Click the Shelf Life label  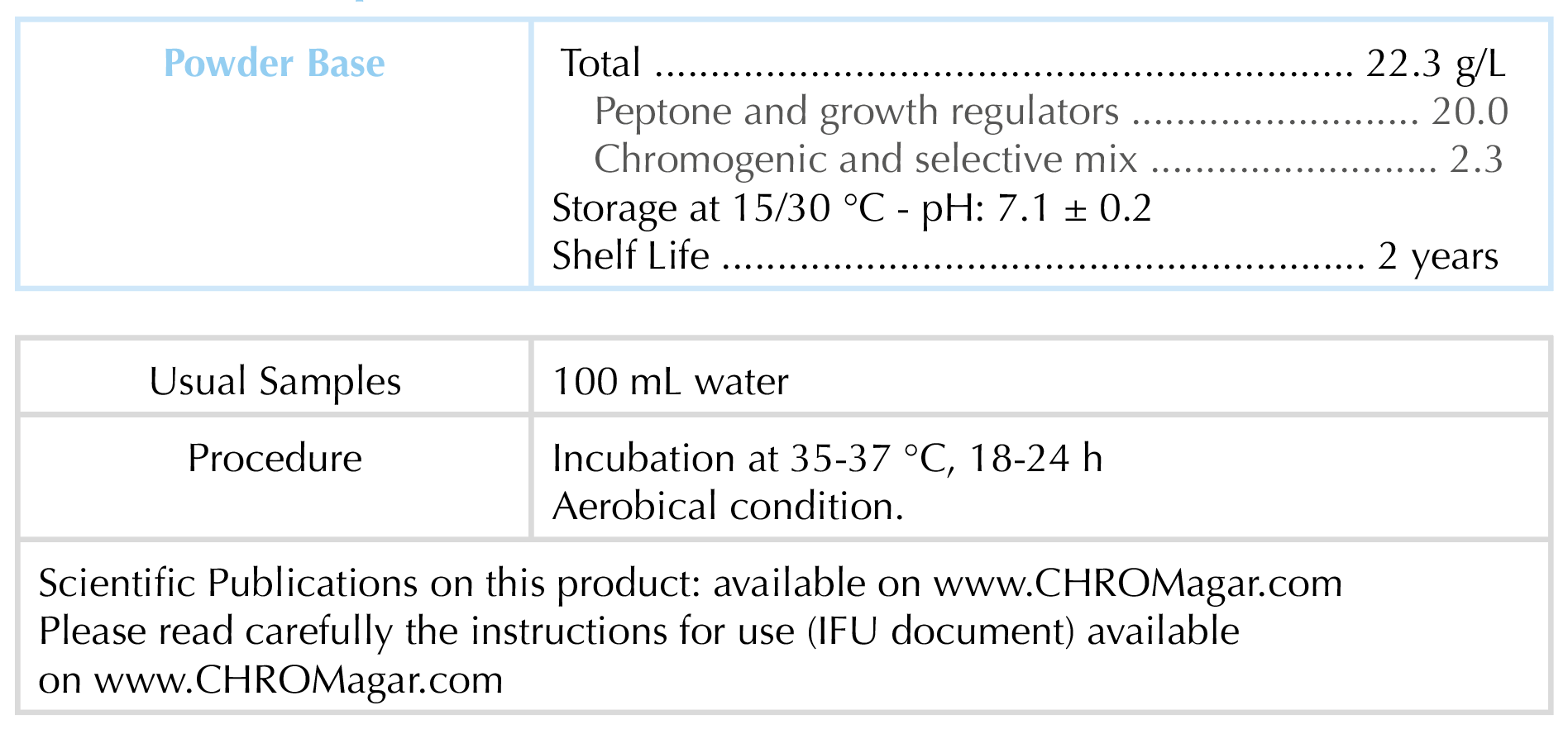[630, 256]
